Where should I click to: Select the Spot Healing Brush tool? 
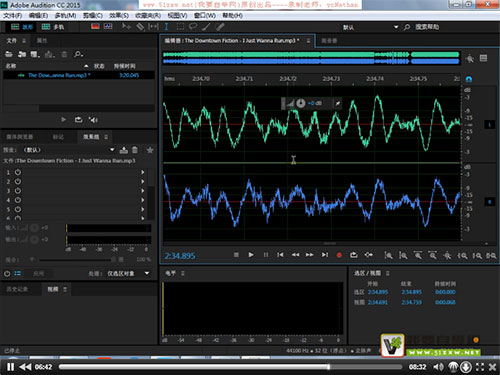coord(220,27)
